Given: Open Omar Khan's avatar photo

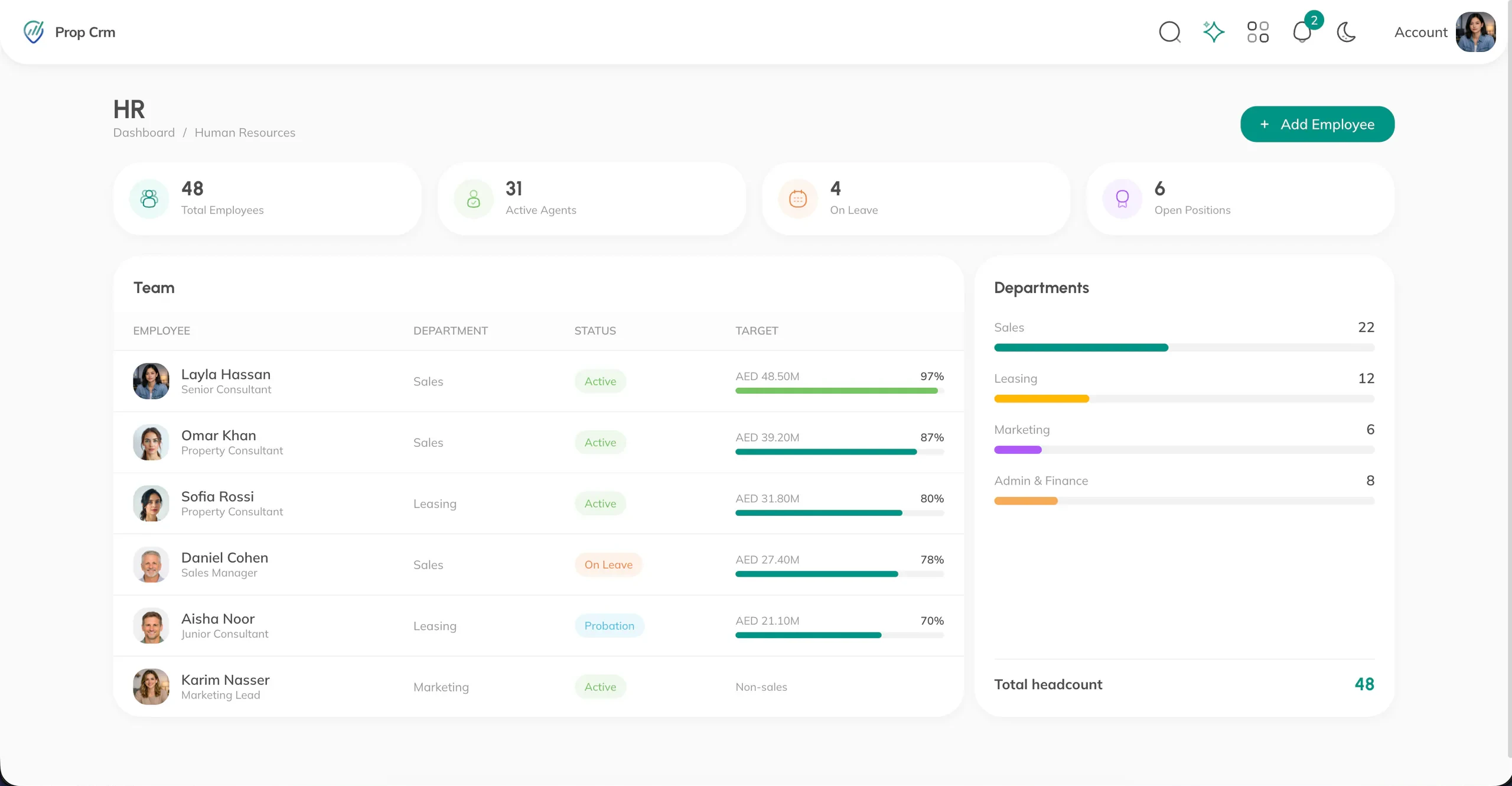Looking at the screenshot, I should tap(151, 442).
